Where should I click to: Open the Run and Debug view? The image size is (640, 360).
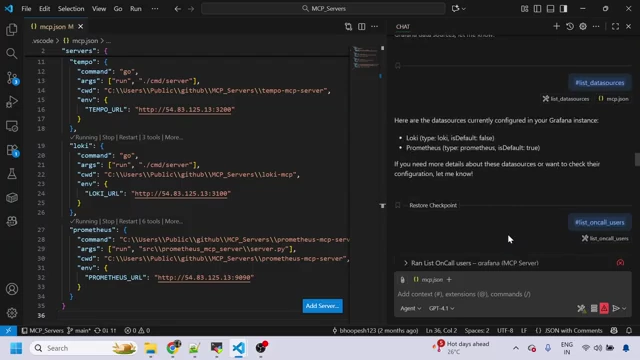click(12, 102)
